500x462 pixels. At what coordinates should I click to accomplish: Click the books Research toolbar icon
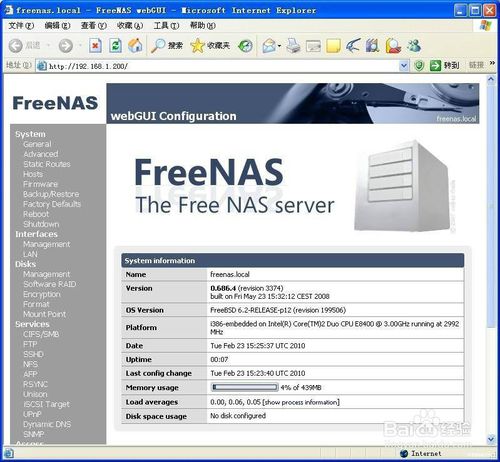coord(373,46)
